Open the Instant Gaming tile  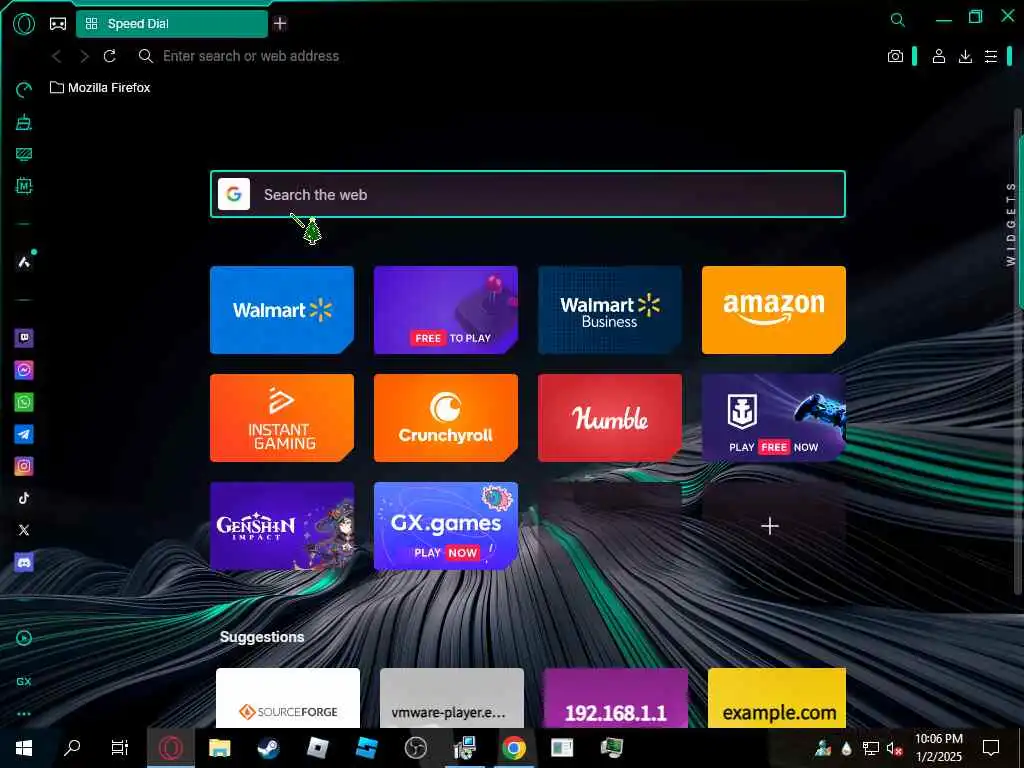coord(282,418)
